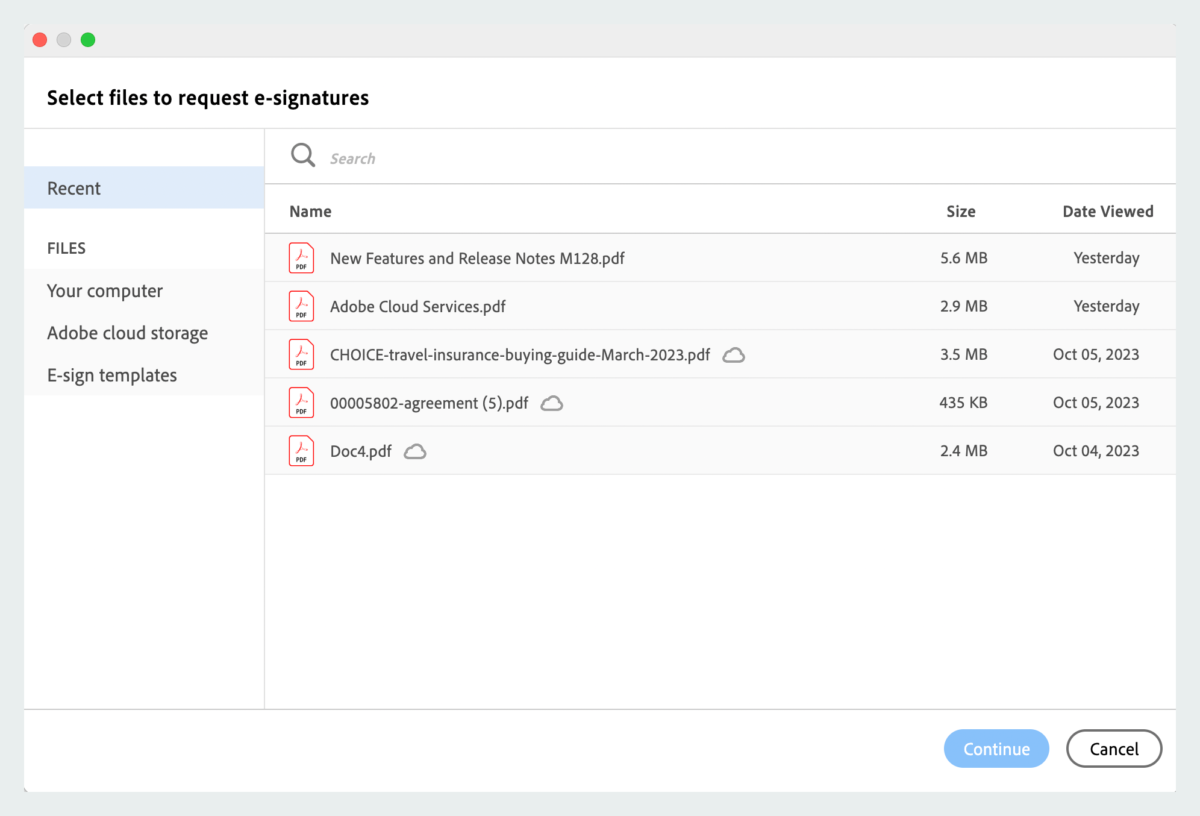Click cloud icon beside CHOICE-travel-insurance file
The height and width of the screenshot is (816, 1200).
click(734, 355)
